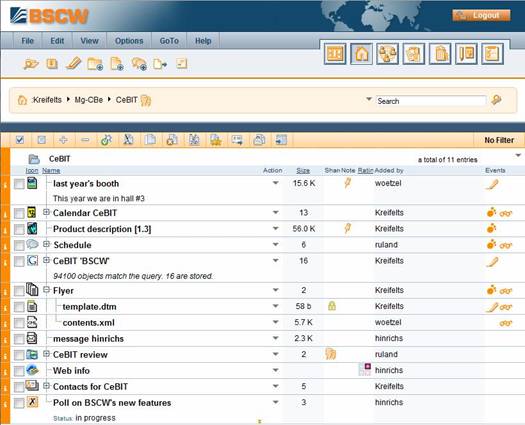This screenshot has height=425, width=525.
Task: Open the File menu
Action: click(x=27, y=41)
